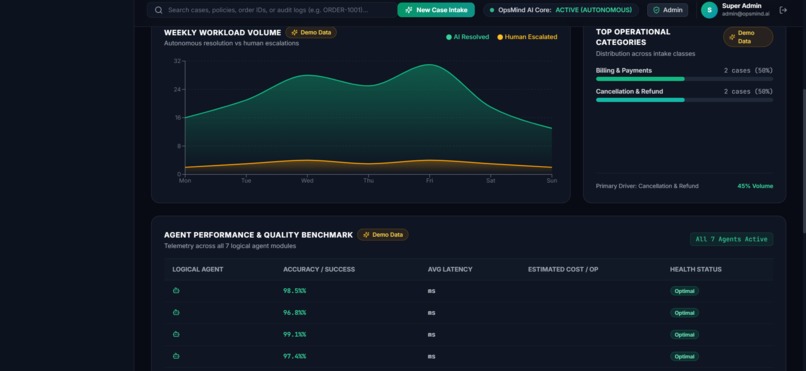Click the Optimal badge in the 98.5% row
This screenshot has height=371, width=806.
pos(684,291)
